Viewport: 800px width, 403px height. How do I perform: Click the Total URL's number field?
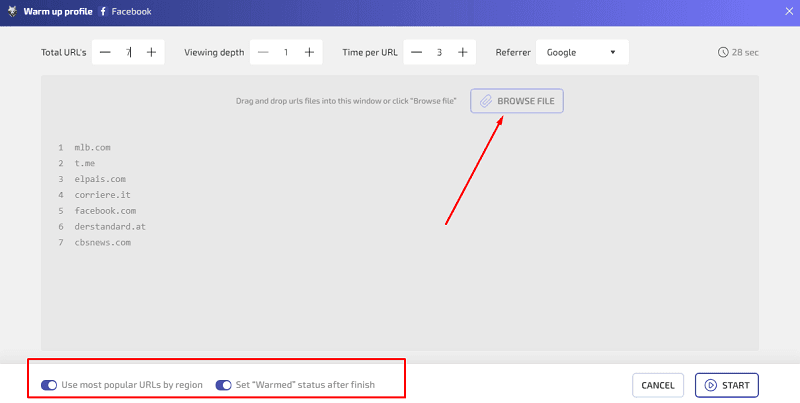tap(128, 53)
